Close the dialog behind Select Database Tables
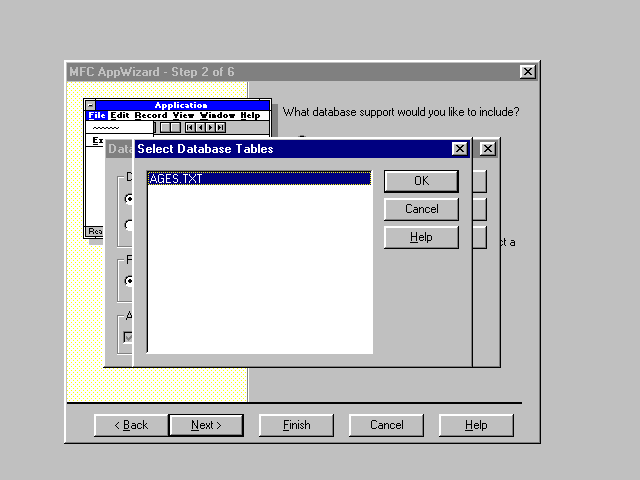640x480 pixels. coord(487,149)
